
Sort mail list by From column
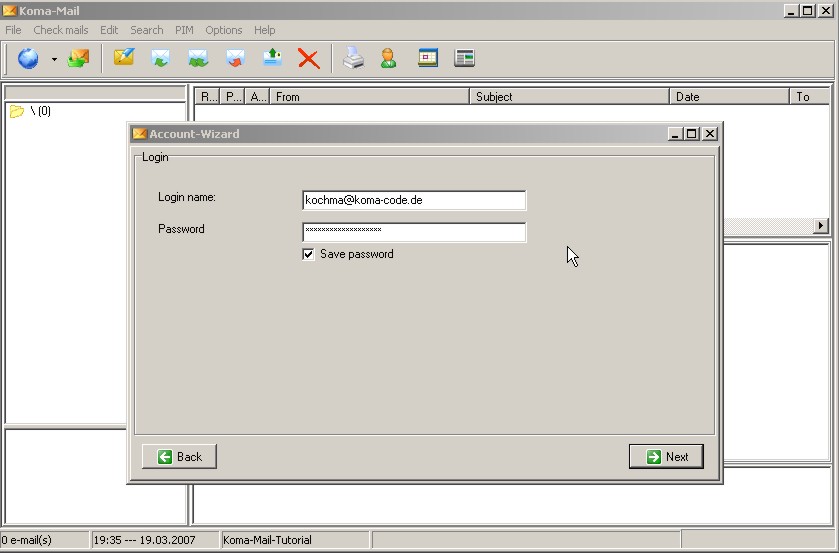(x=369, y=97)
